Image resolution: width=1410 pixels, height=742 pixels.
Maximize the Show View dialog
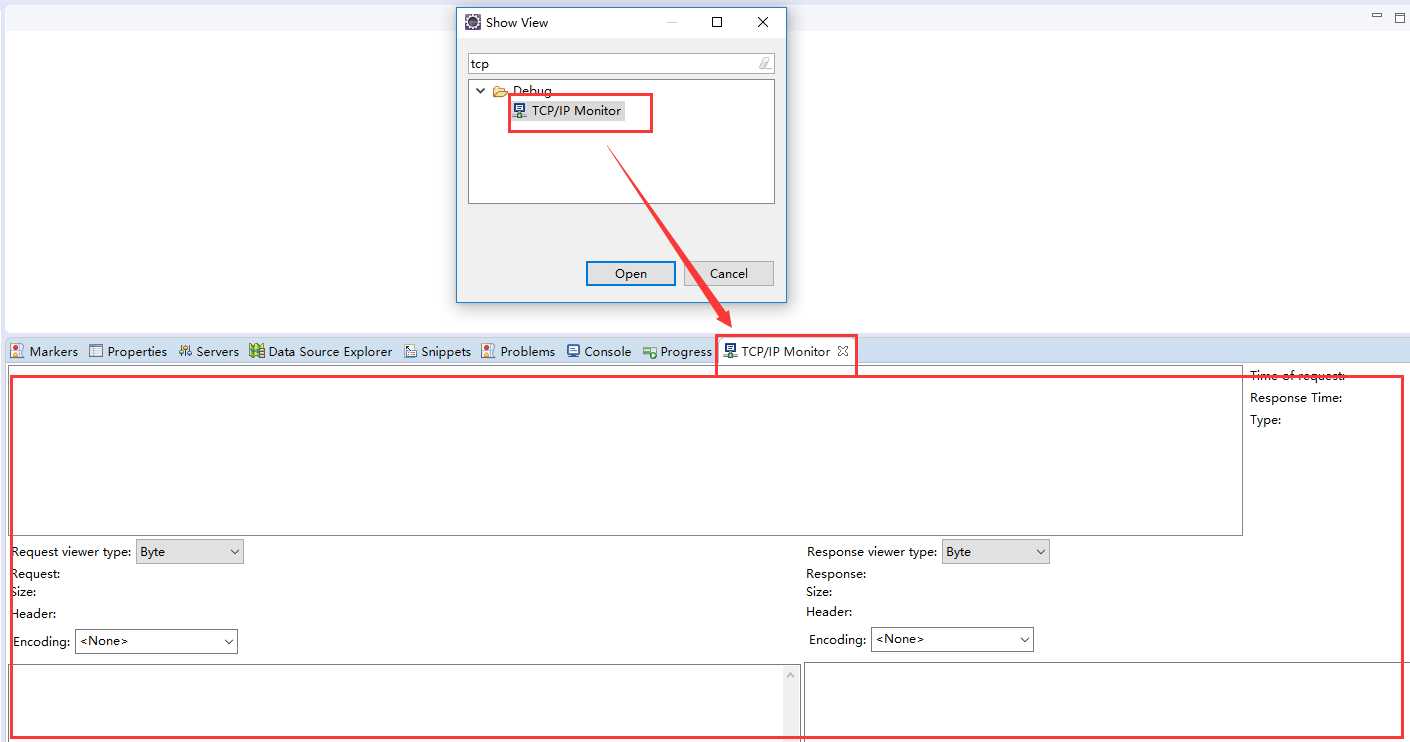tap(717, 22)
